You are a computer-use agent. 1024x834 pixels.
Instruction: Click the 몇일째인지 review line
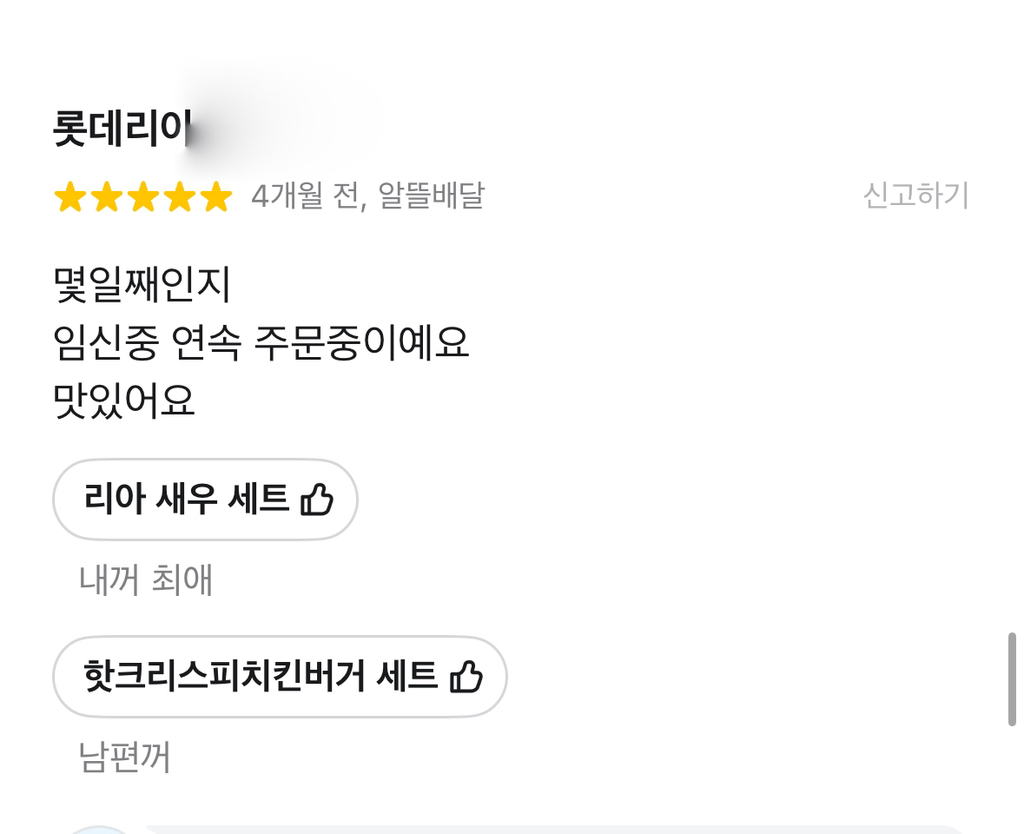click(141, 287)
